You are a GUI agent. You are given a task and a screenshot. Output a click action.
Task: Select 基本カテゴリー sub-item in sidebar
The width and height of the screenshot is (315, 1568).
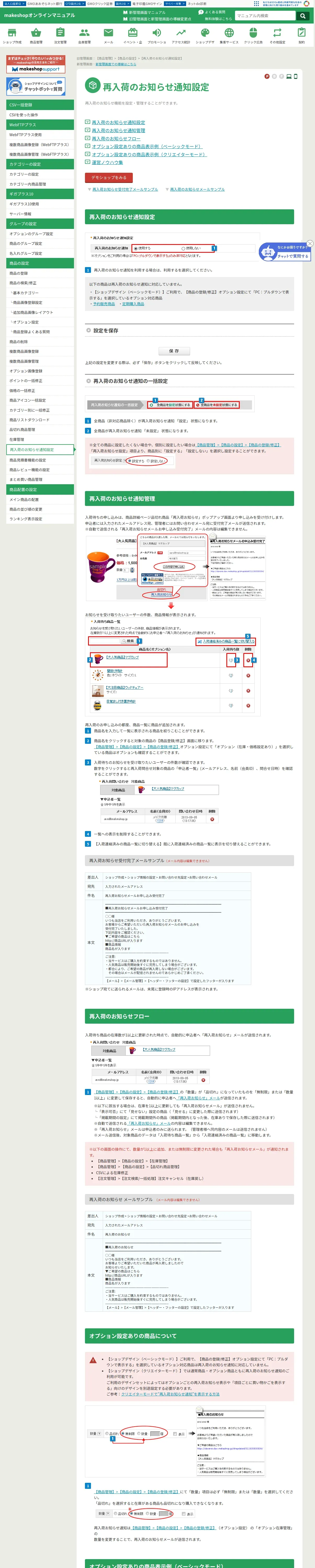tap(40, 293)
